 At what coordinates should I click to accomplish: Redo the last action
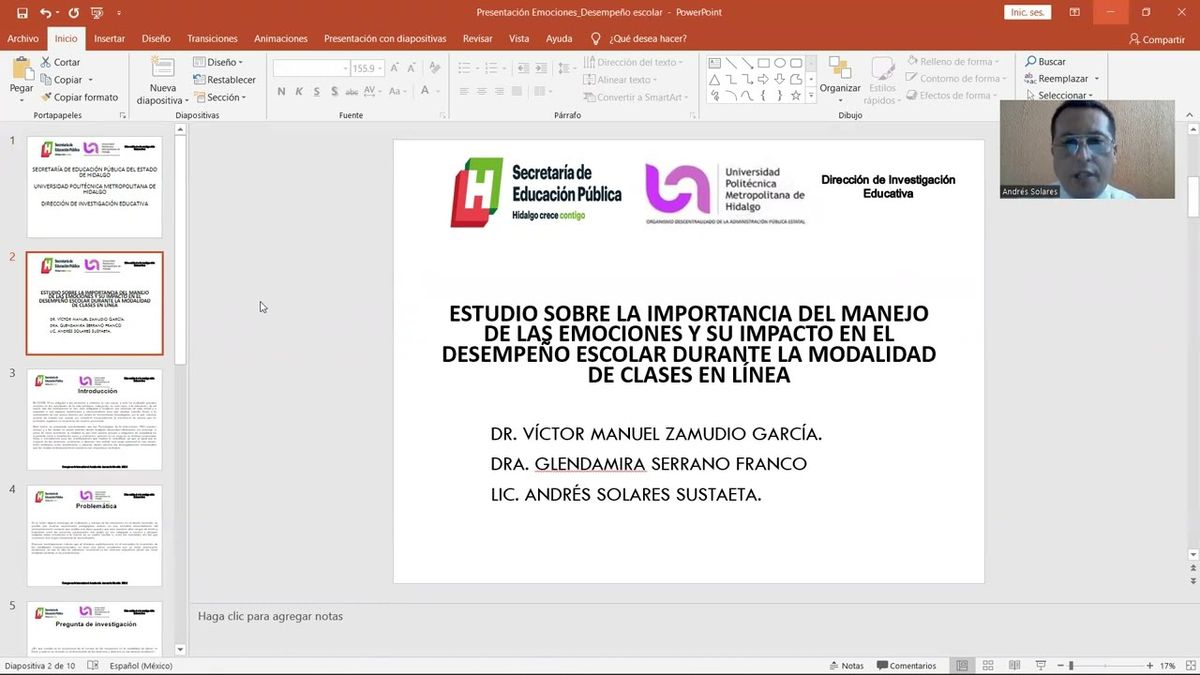(x=74, y=12)
